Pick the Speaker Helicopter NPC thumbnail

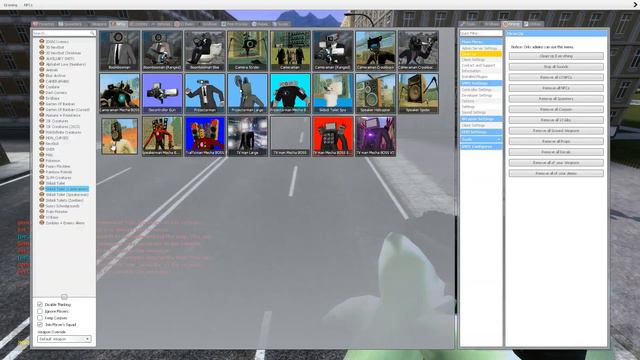coord(375,93)
